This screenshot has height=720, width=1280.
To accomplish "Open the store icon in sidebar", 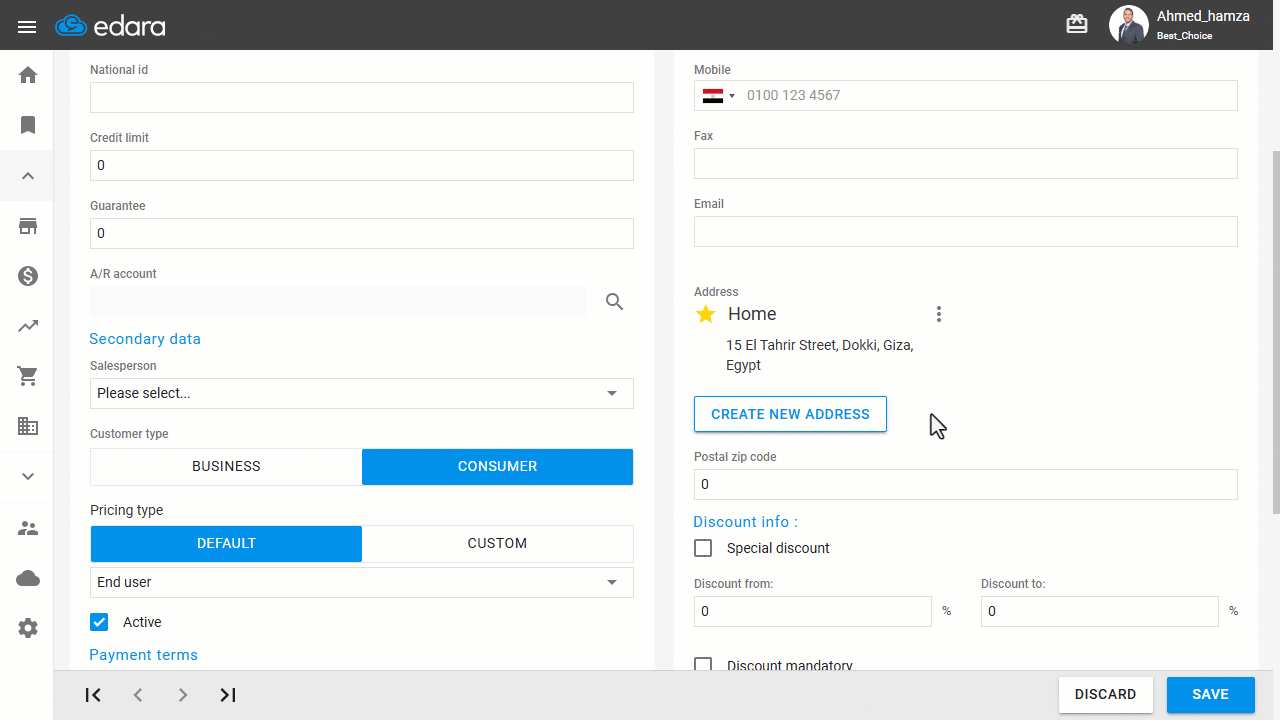I will pos(28,226).
